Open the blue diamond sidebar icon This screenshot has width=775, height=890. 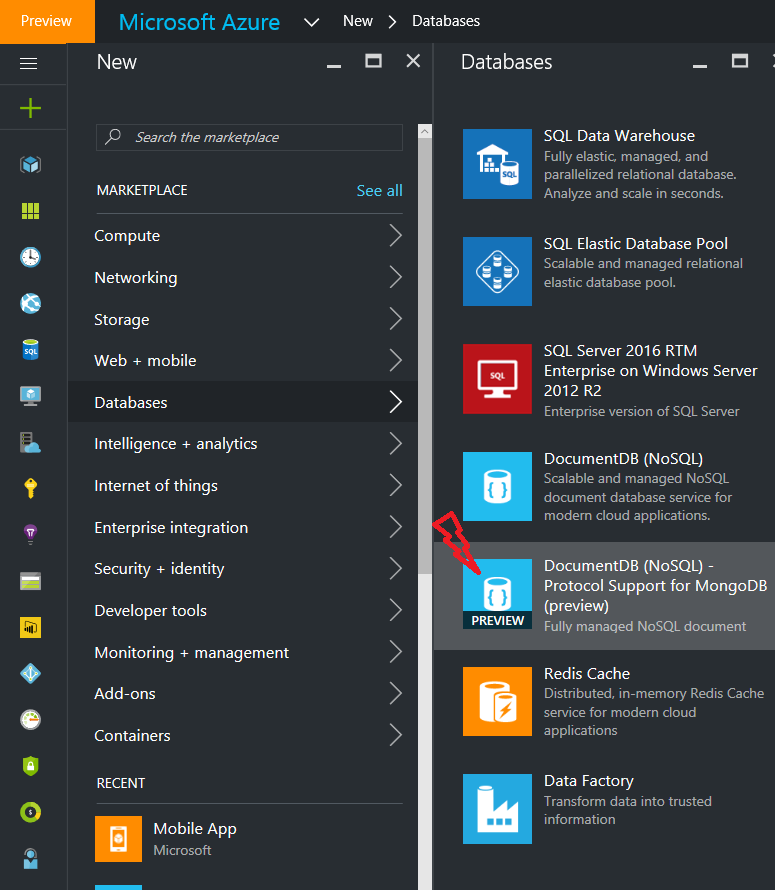point(30,674)
